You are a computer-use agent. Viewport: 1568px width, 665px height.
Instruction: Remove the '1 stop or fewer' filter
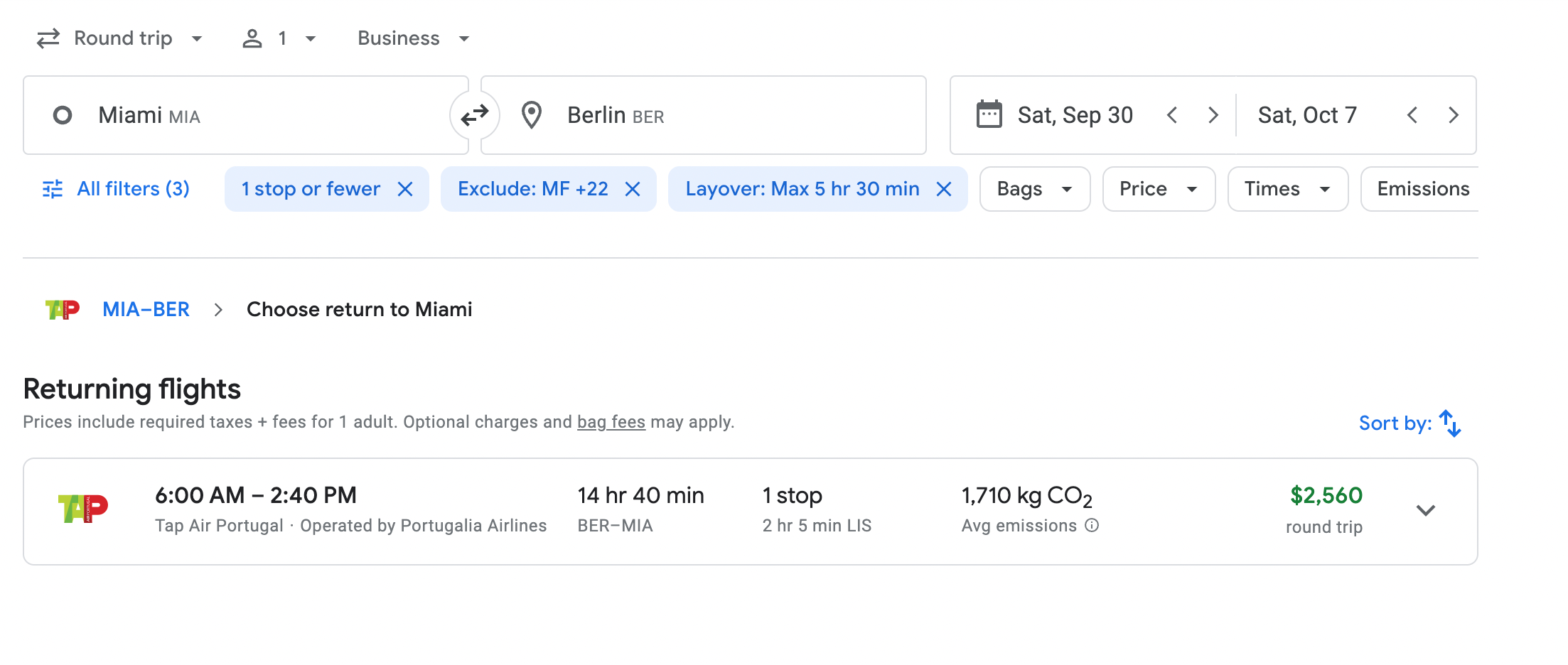pos(405,189)
